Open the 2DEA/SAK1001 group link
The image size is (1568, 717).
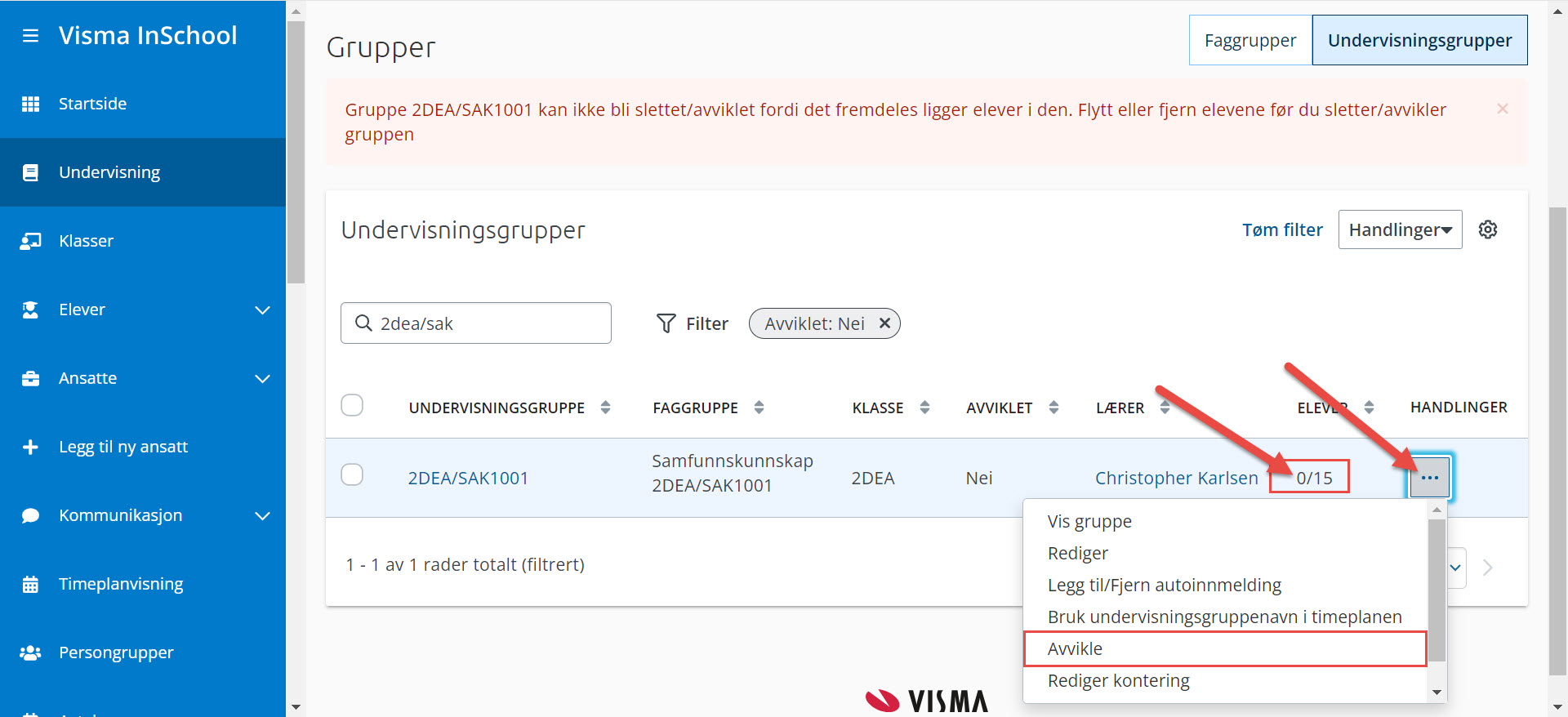pos(468,478)
